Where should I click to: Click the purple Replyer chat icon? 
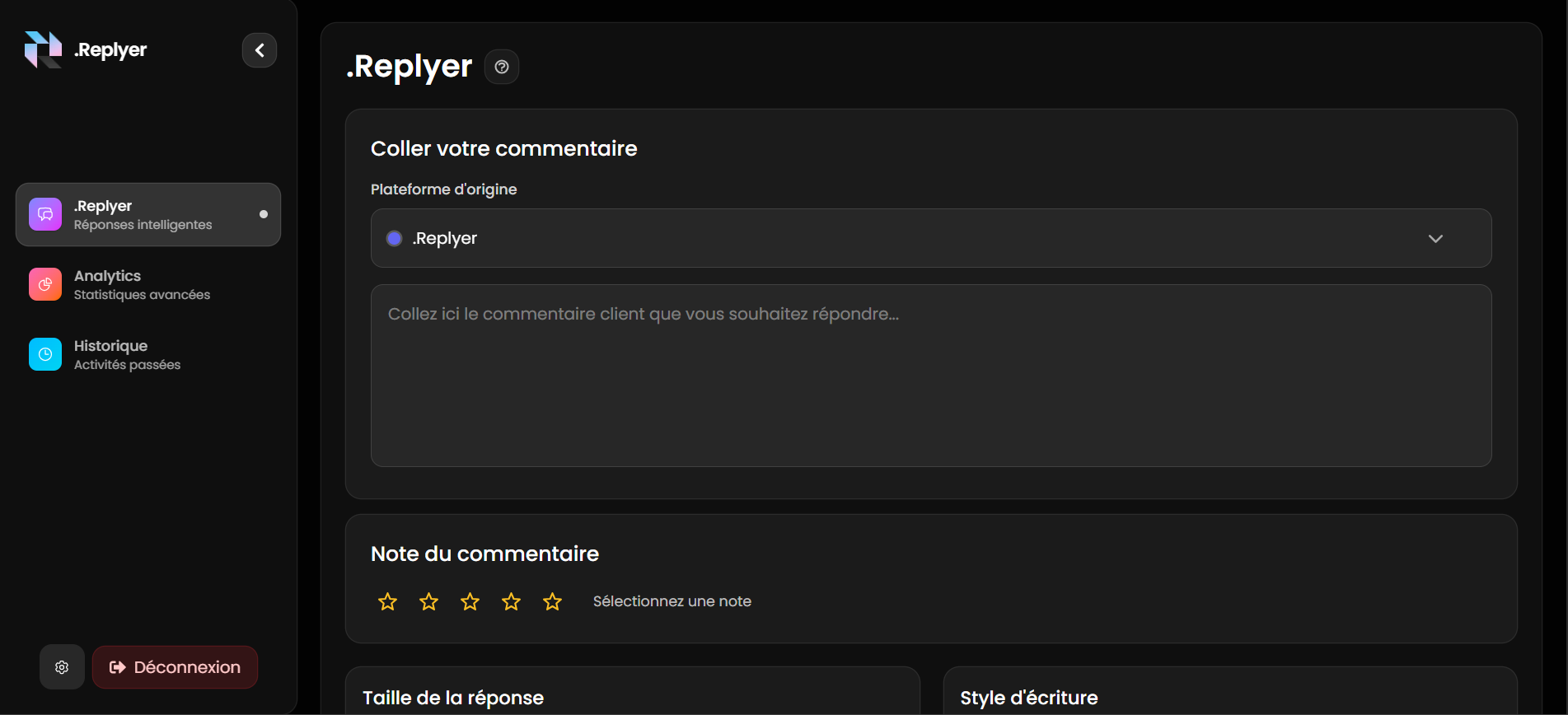[x=45, y=214]
